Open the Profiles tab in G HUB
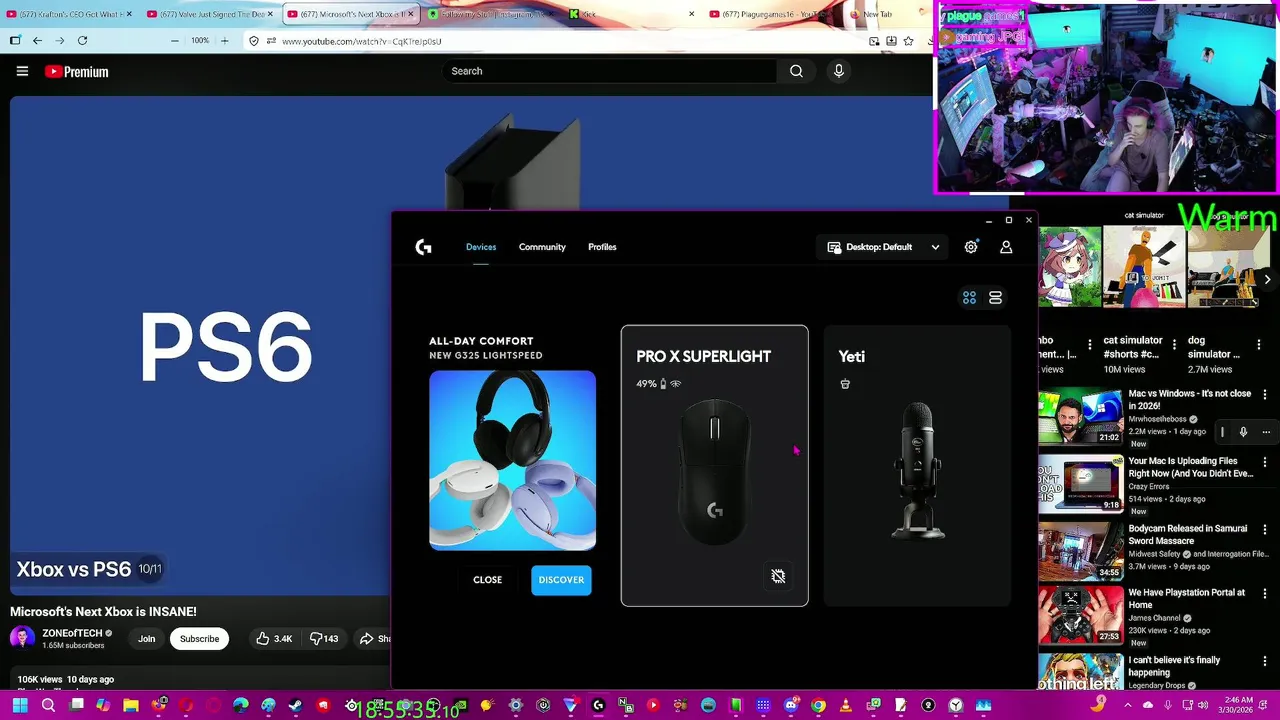The image size is (1280, 720). pos(602,247)
